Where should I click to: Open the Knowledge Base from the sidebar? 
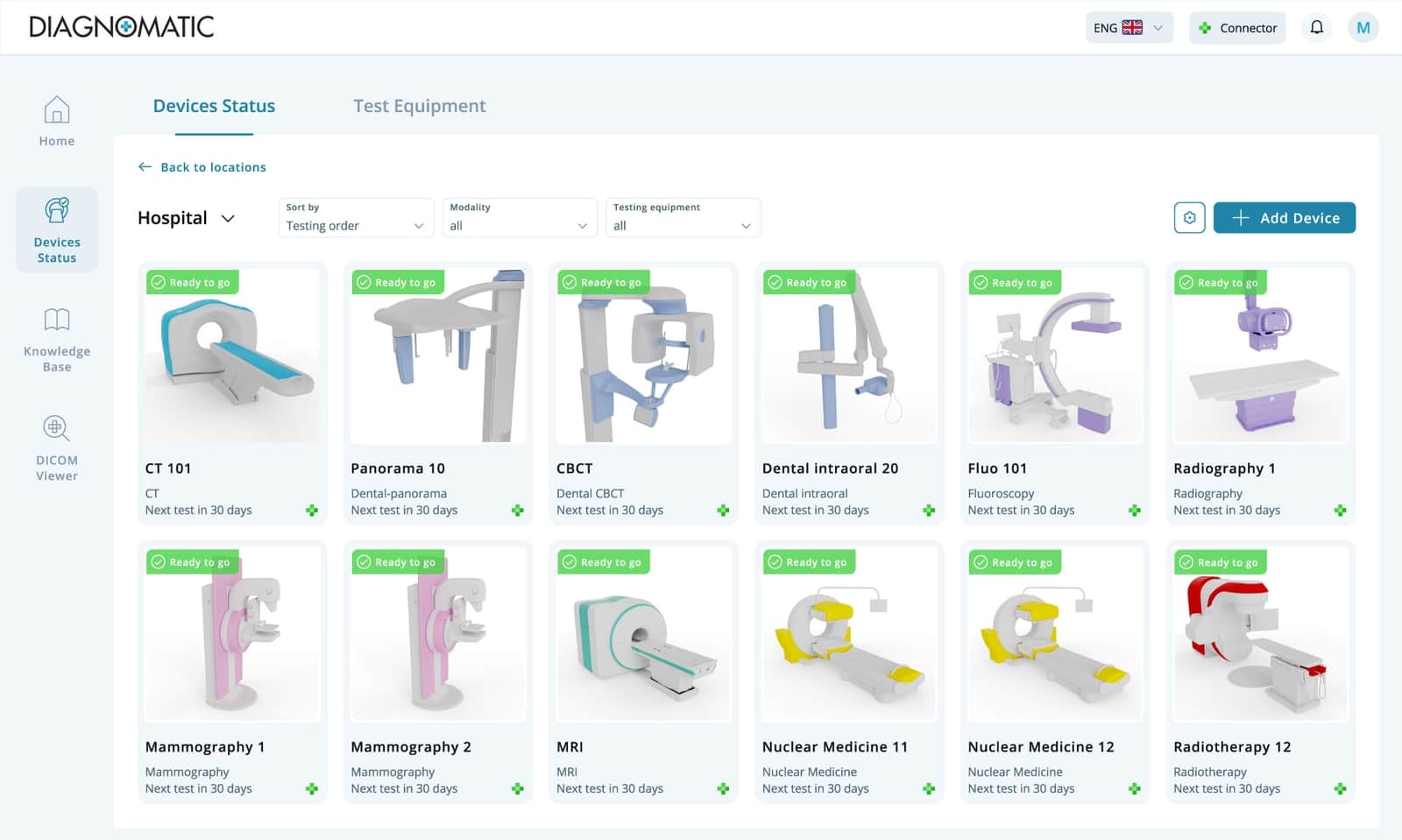56,340
